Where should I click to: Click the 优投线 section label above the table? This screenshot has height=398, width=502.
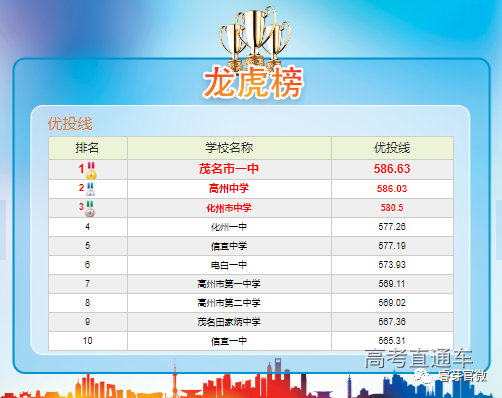coord(70,124)
